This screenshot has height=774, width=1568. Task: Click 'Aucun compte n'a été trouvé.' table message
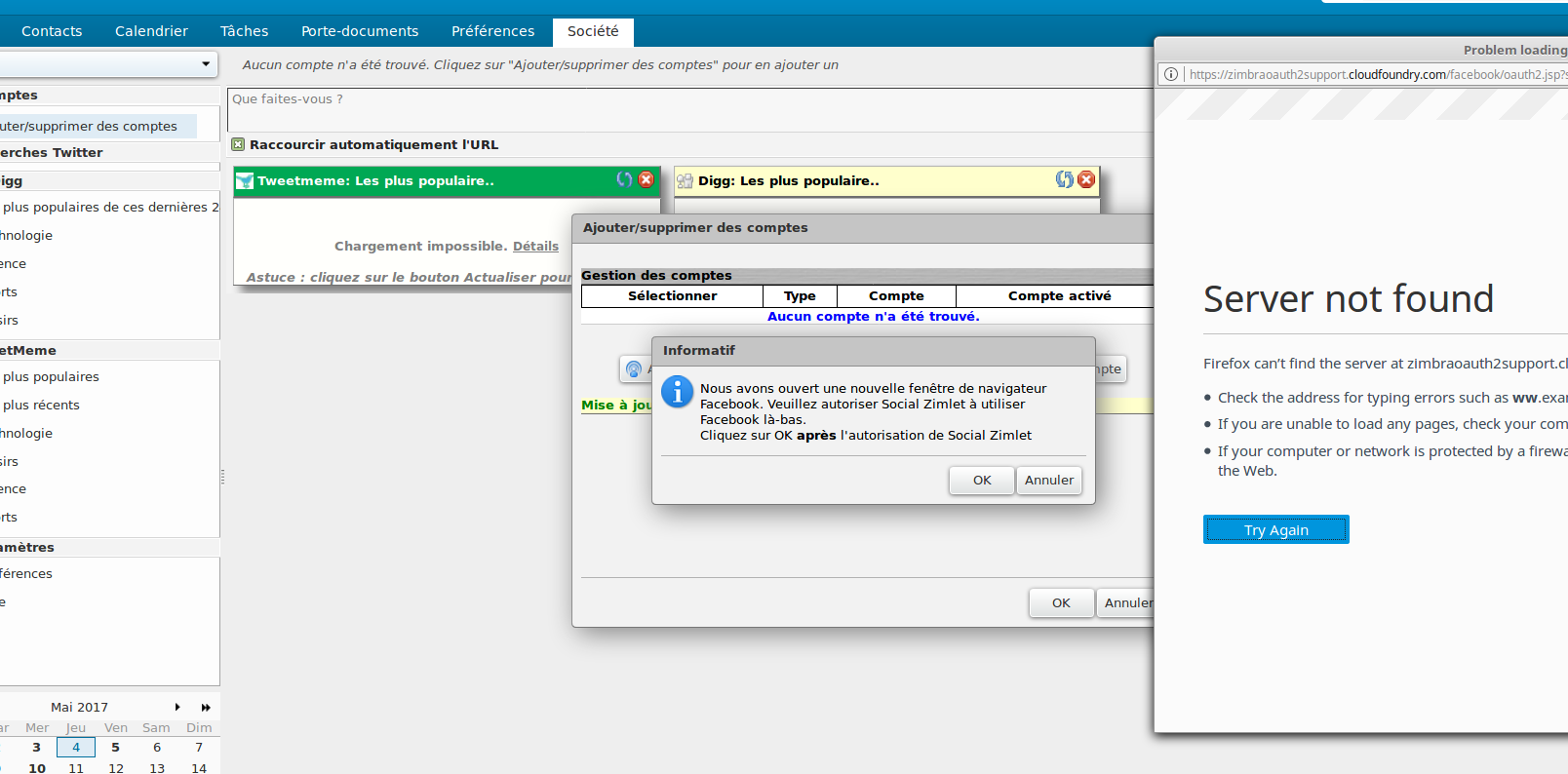[x=873, y=316]
